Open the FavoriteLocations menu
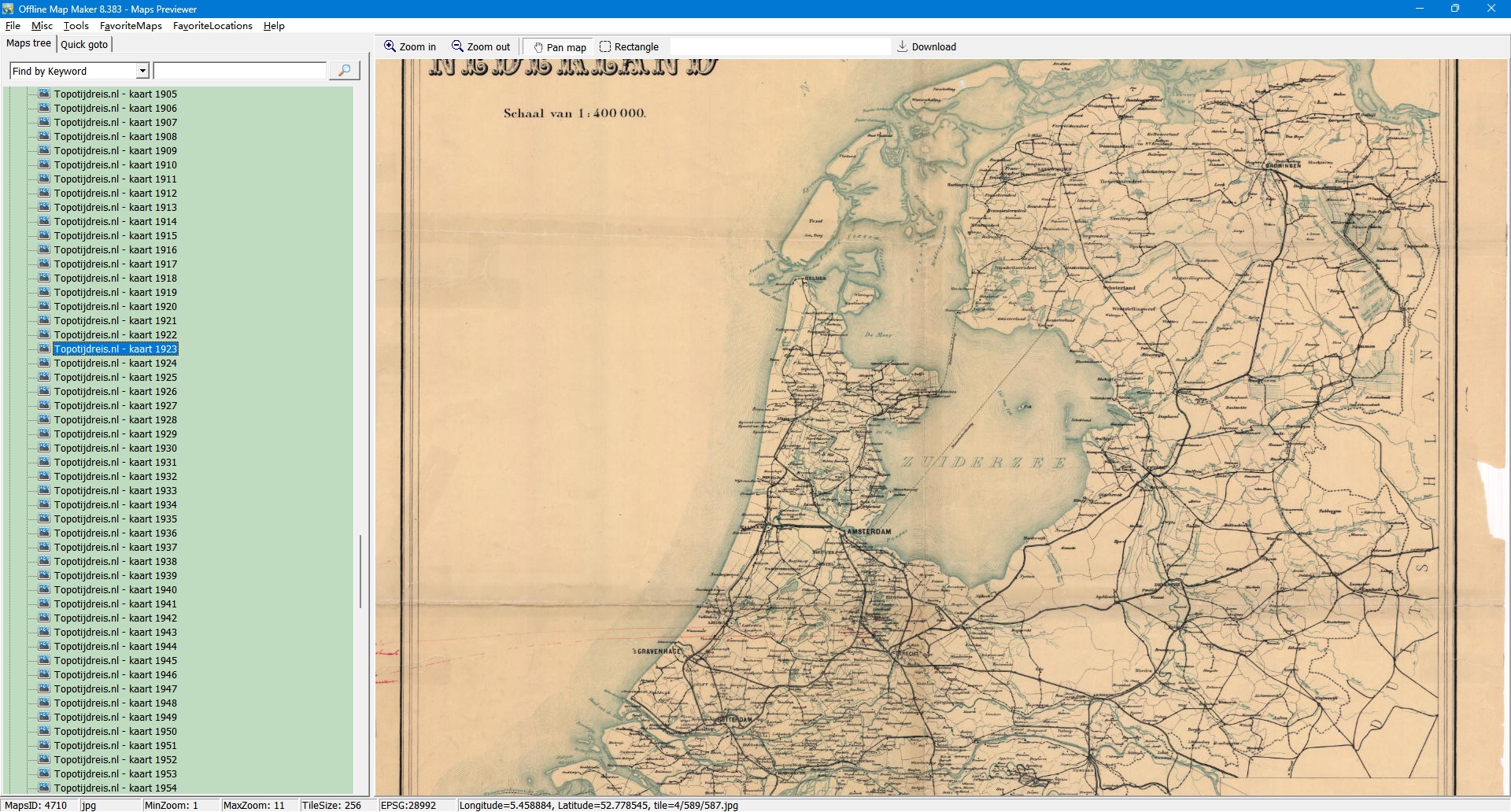Image resolution: width=1511 pixels, height=812 pixels. pos(212,26)
